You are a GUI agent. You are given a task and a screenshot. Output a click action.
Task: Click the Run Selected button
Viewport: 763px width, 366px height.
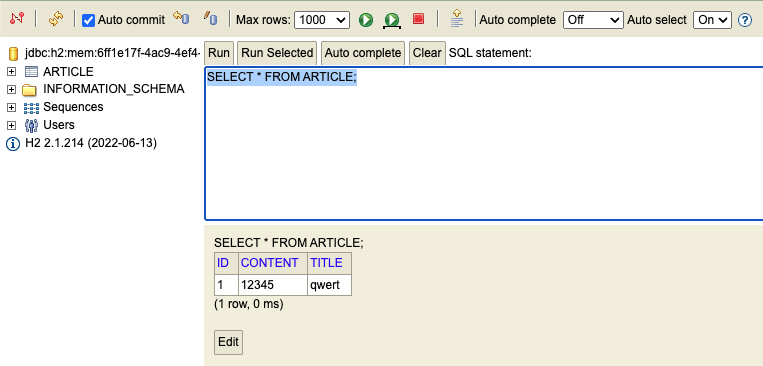tap(277, 53)
